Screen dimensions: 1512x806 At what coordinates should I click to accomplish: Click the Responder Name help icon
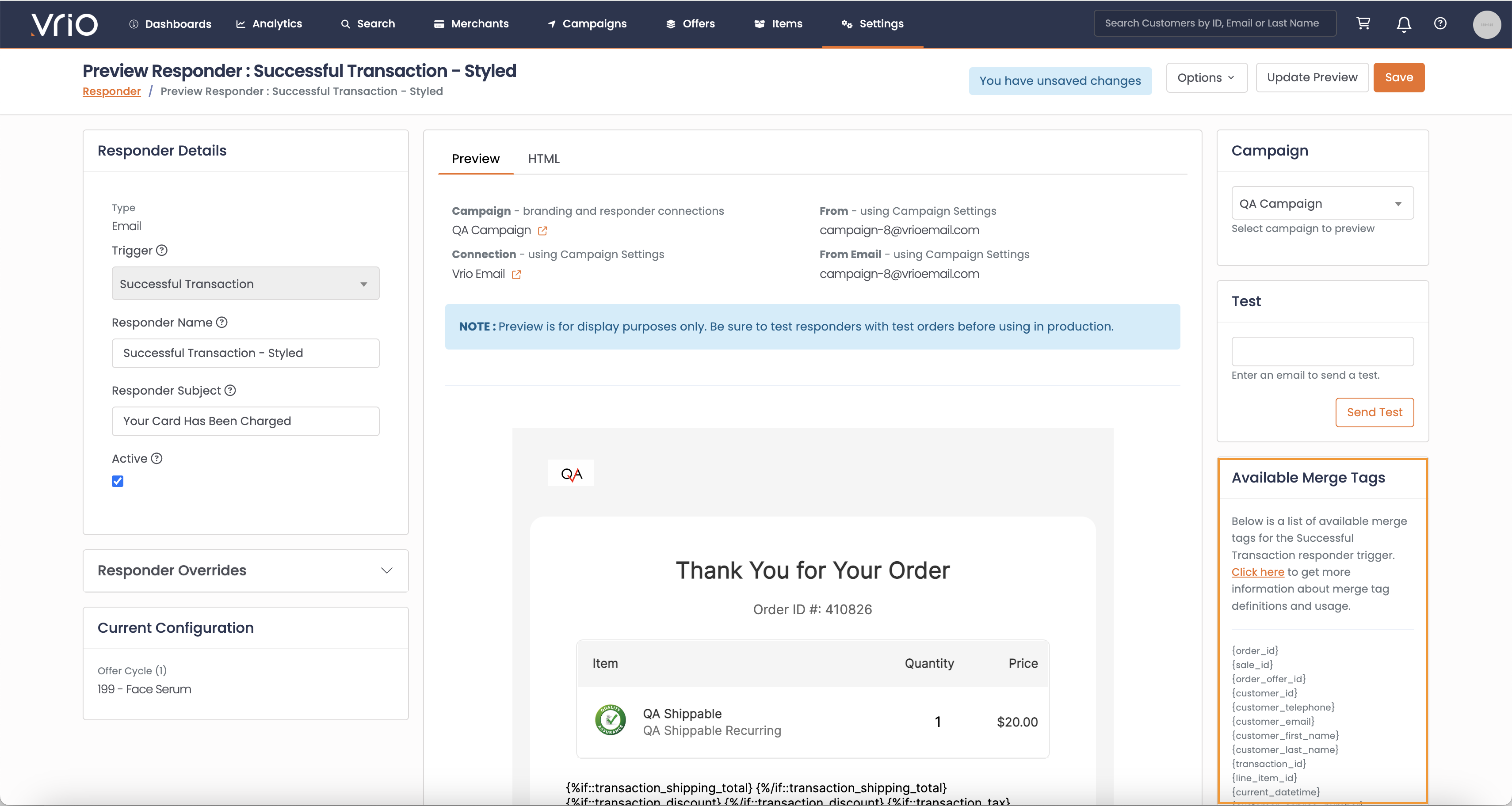click(x=222, y=323)
